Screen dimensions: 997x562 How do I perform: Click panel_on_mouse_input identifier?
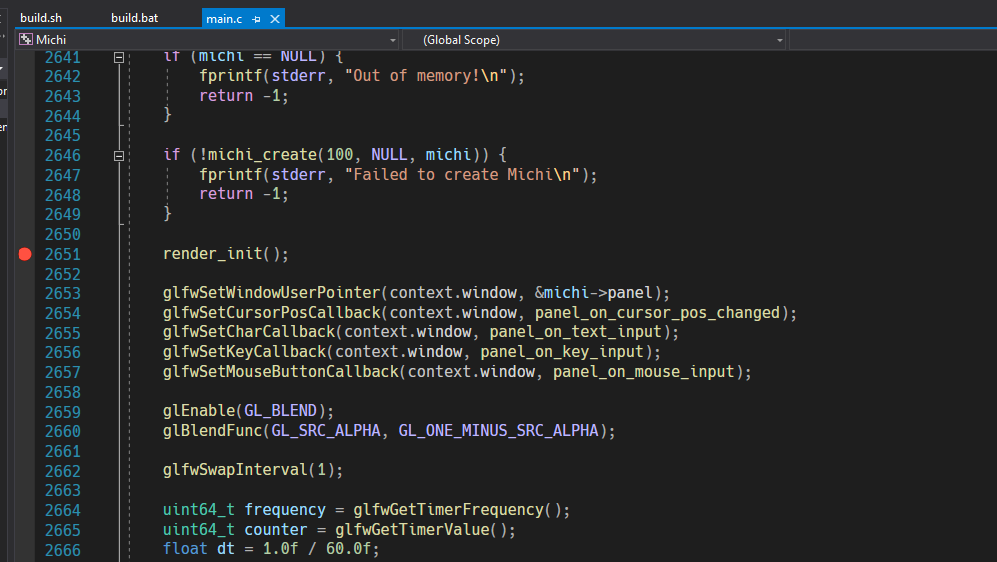(643, 371)
